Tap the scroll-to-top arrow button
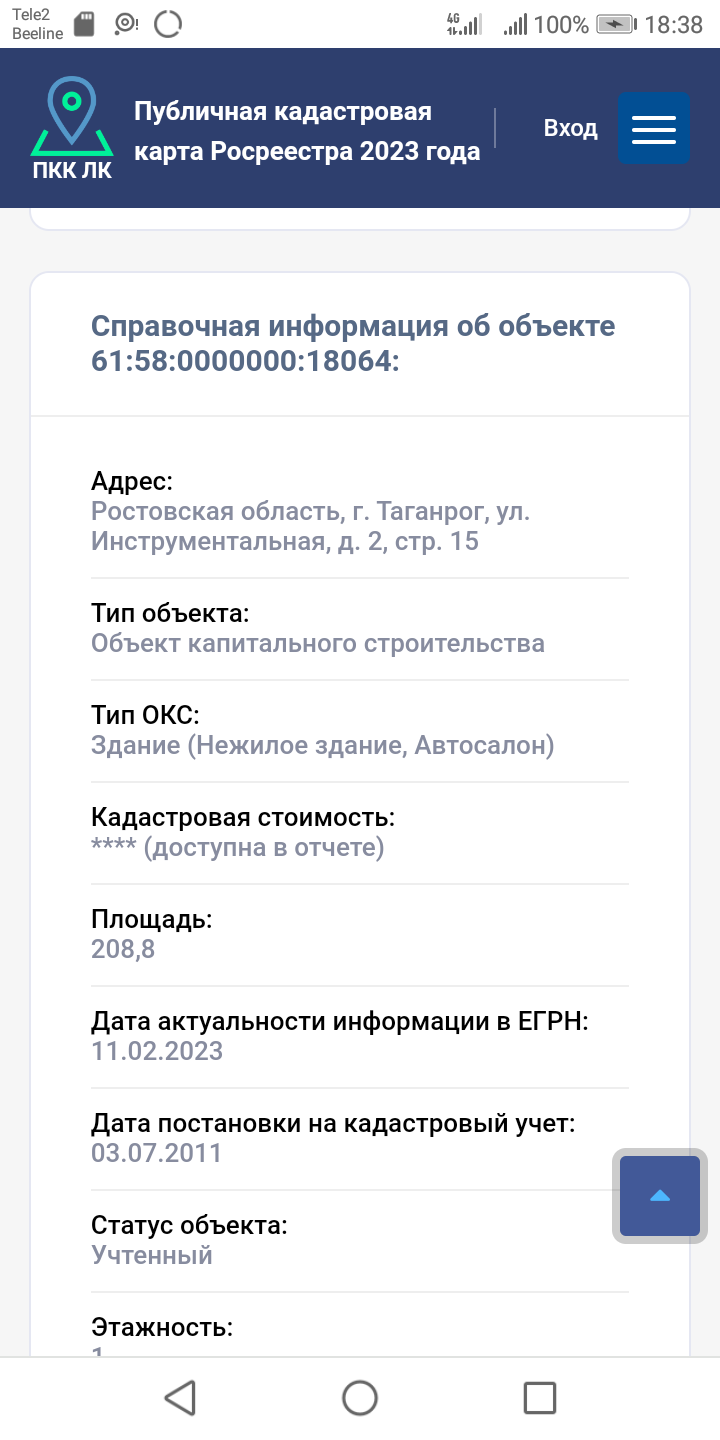 point(660,1196)
